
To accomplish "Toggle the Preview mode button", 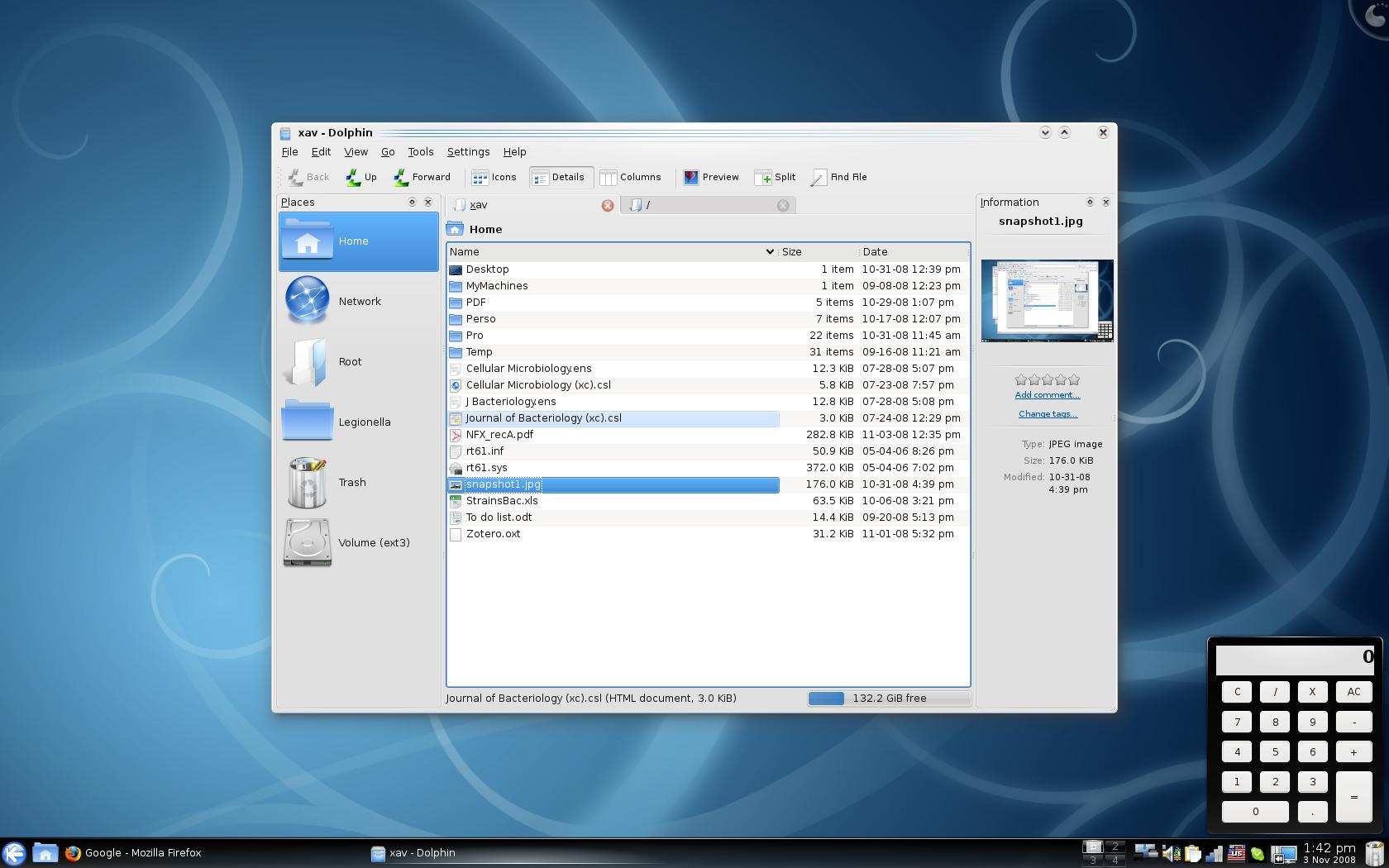I will 710,177.
